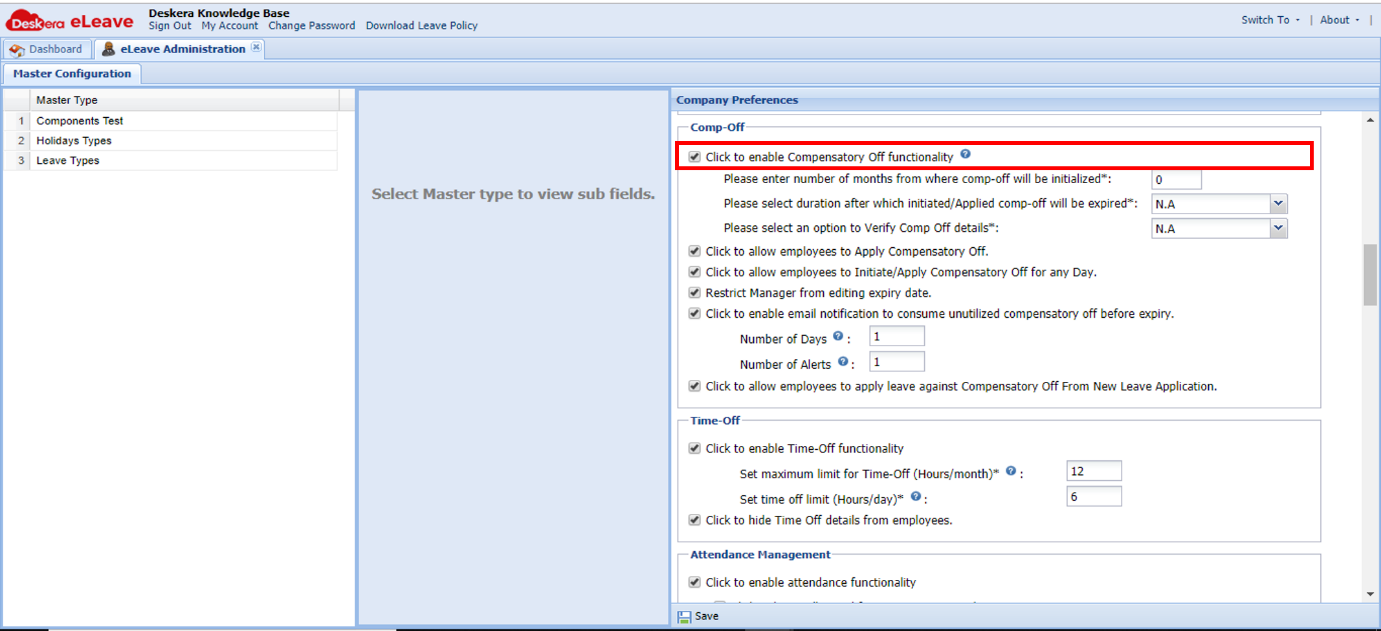Click the person icon on eLeave Administration tab

(108, 47)
